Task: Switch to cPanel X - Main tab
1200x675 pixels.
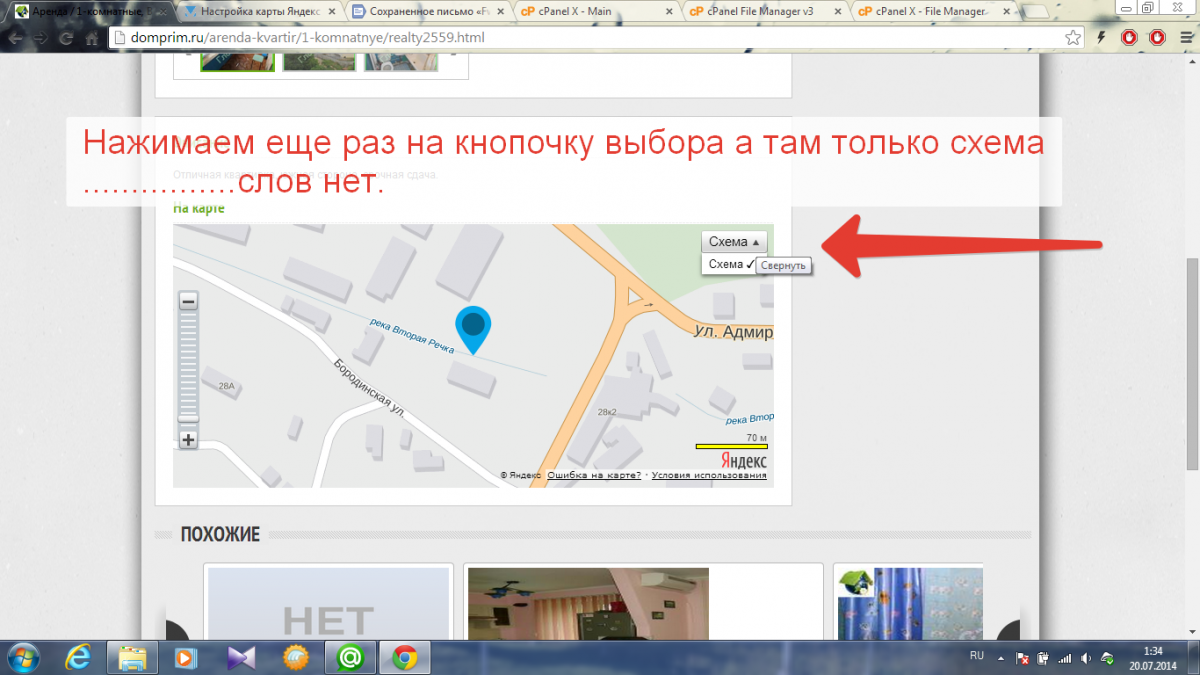Action: point(596,11)
